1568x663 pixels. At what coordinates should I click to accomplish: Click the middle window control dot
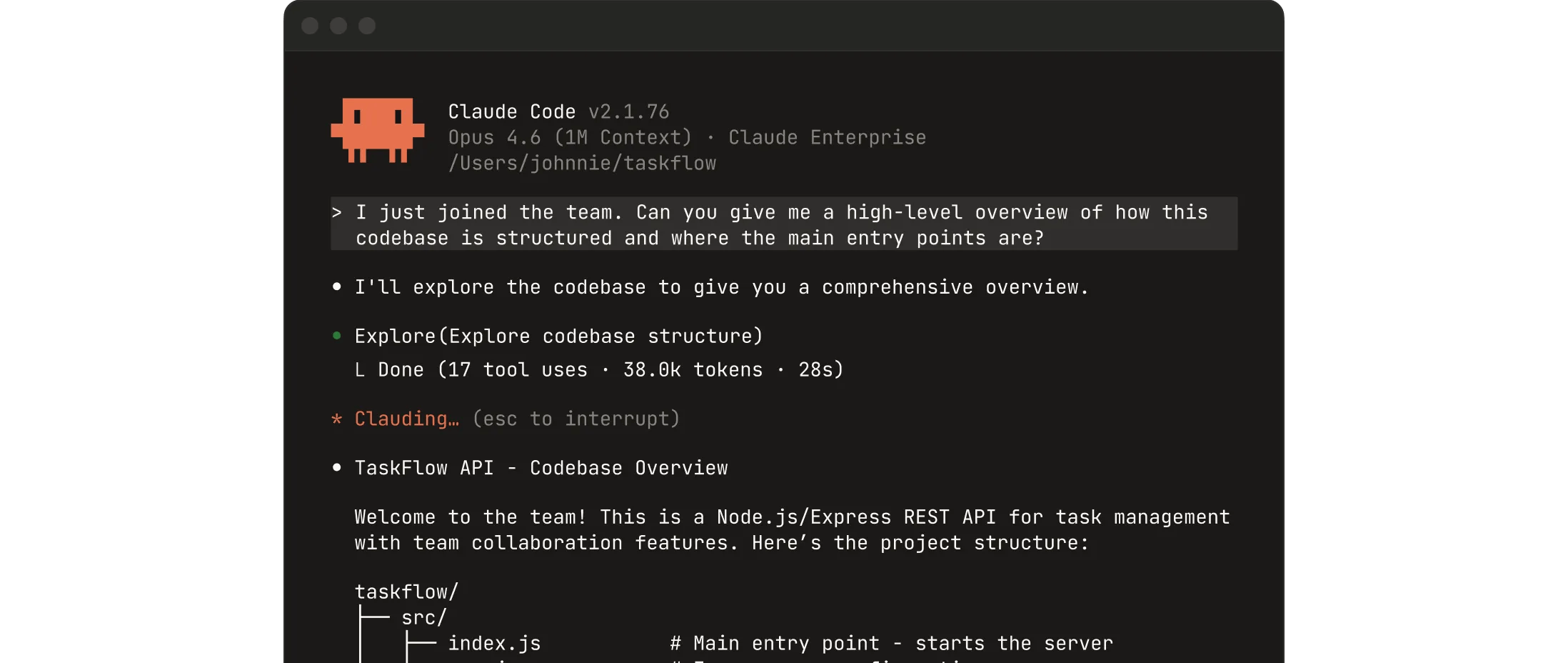click(338, 26)
